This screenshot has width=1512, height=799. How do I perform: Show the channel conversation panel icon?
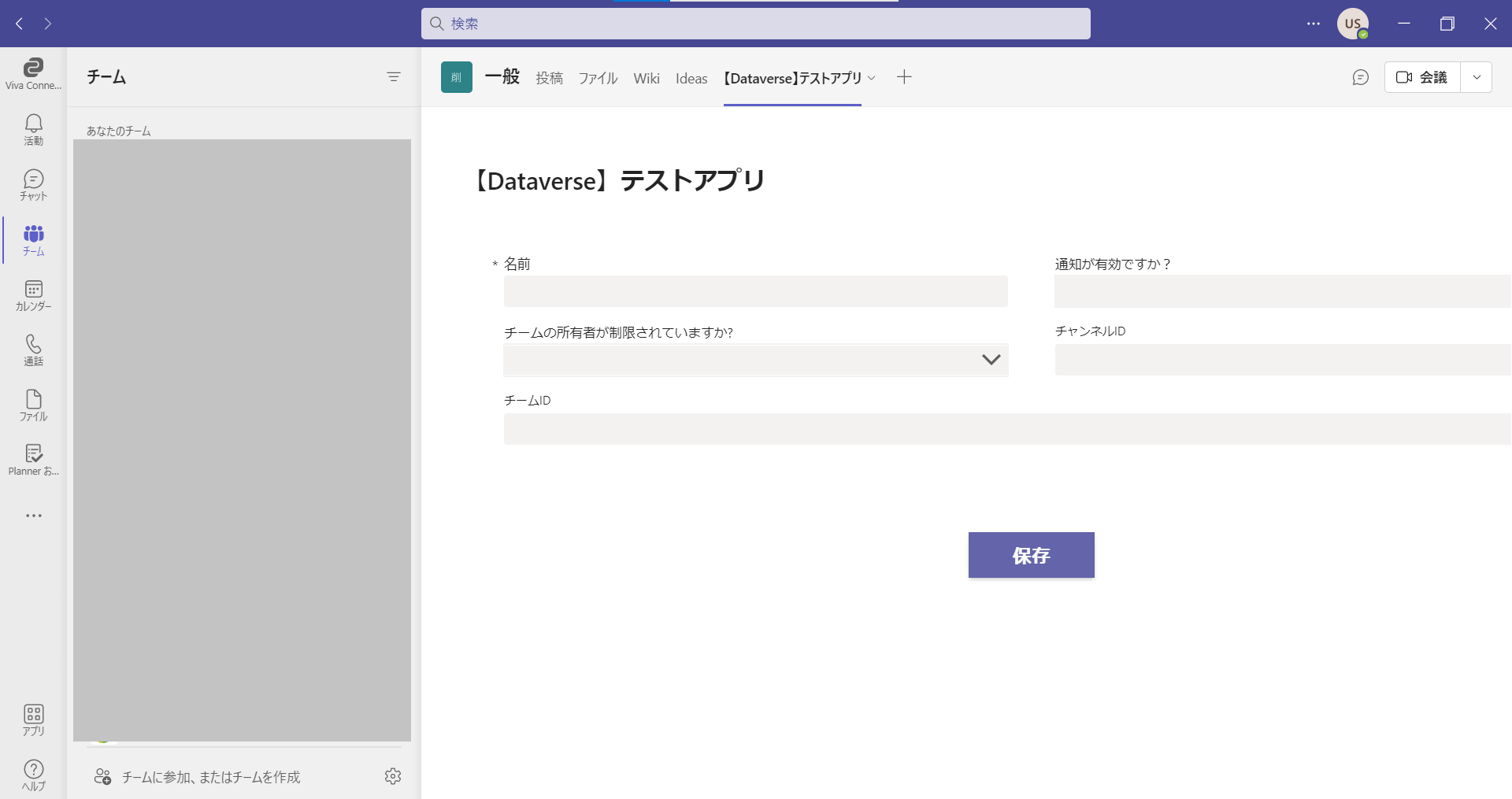tap(1360, 77)
